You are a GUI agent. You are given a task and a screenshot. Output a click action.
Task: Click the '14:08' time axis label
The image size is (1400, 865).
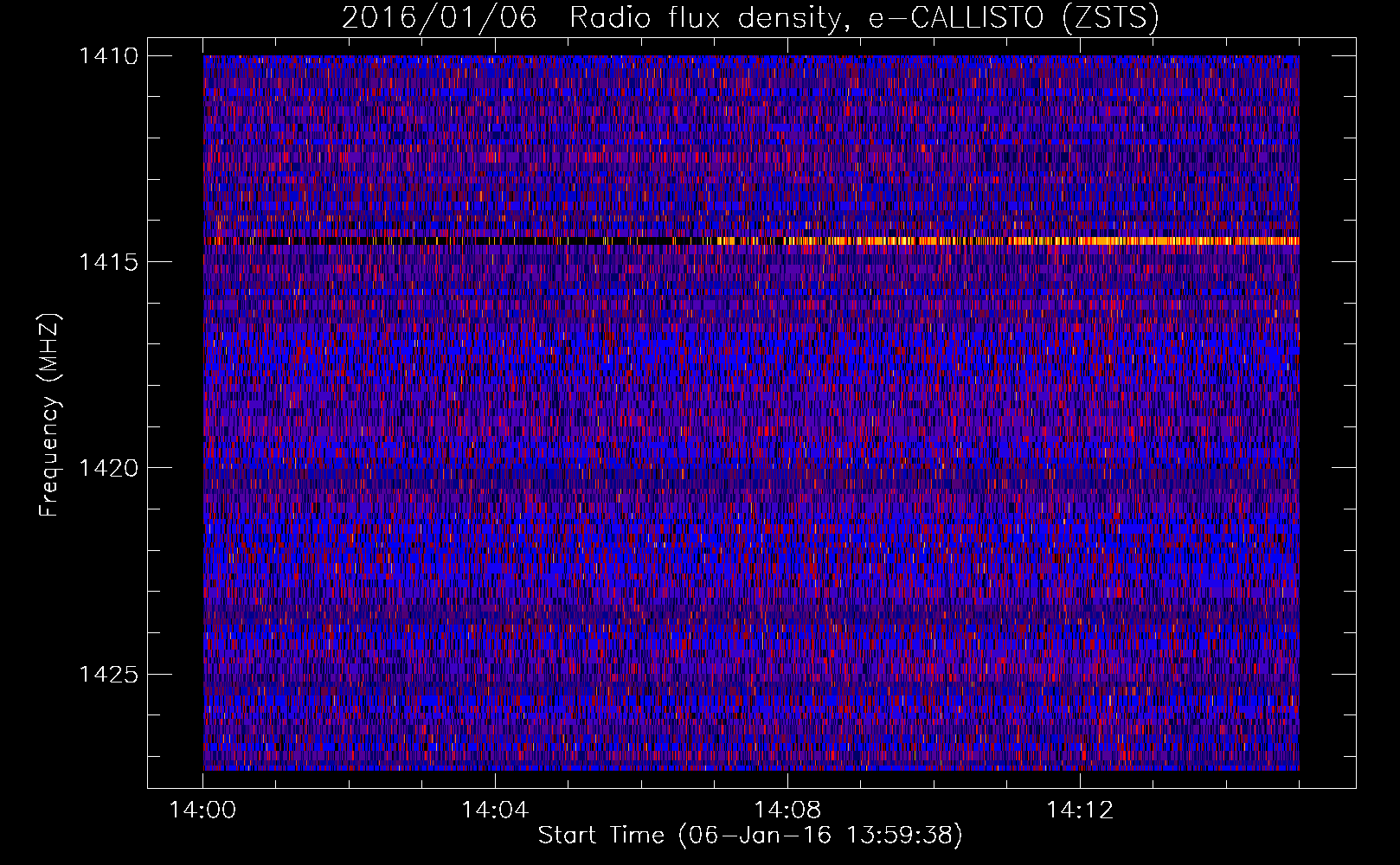(x=787, y=810)
